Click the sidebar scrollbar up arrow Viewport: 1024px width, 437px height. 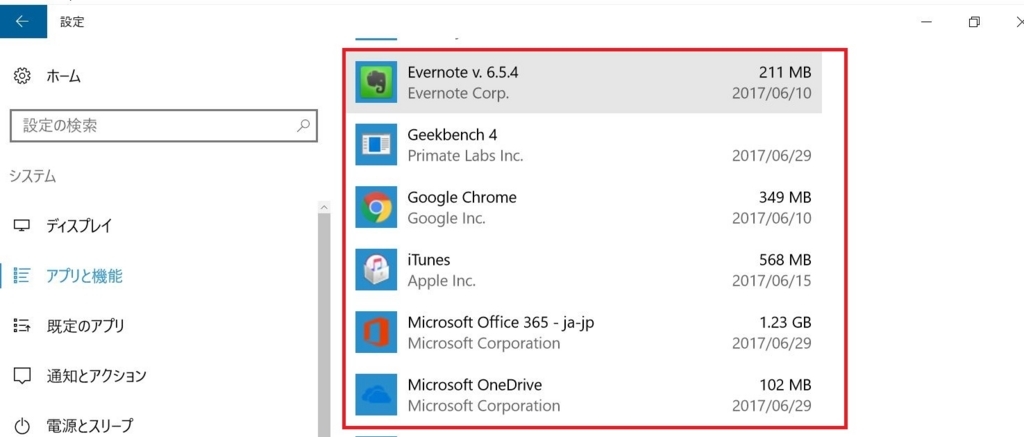pyautogui.click(x=324, y=207)
